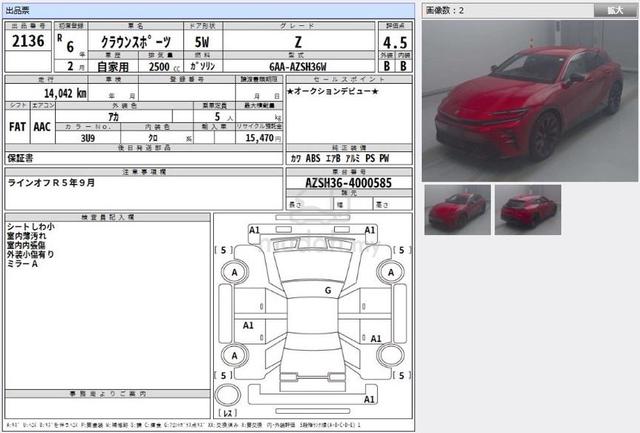Click inspector note ミラーA
The image size is (640, 433).
[x=22, y=264]
